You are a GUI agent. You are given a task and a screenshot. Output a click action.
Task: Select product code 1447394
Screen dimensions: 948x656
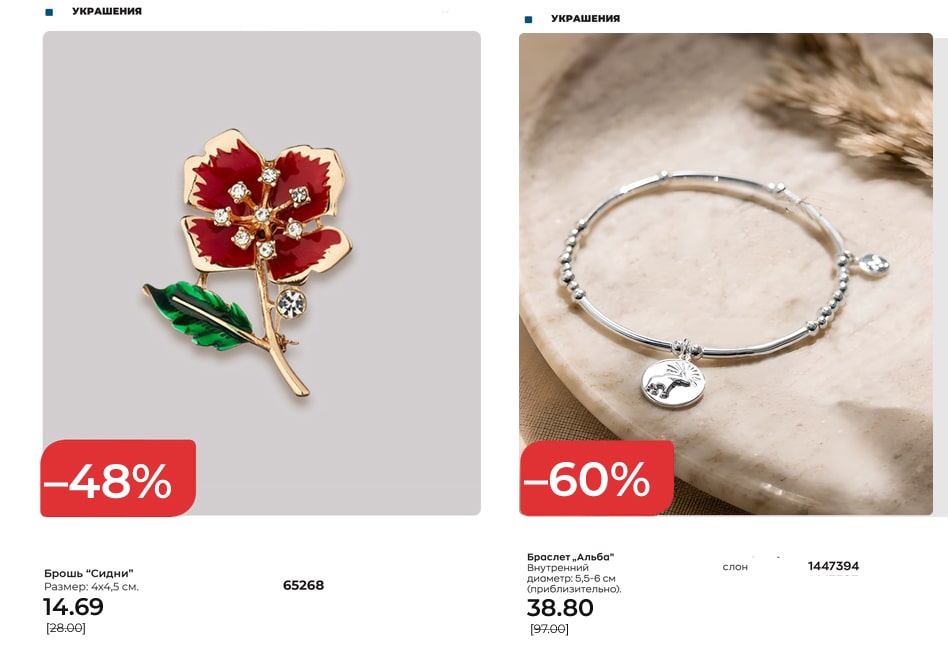[x=833, y=566]
